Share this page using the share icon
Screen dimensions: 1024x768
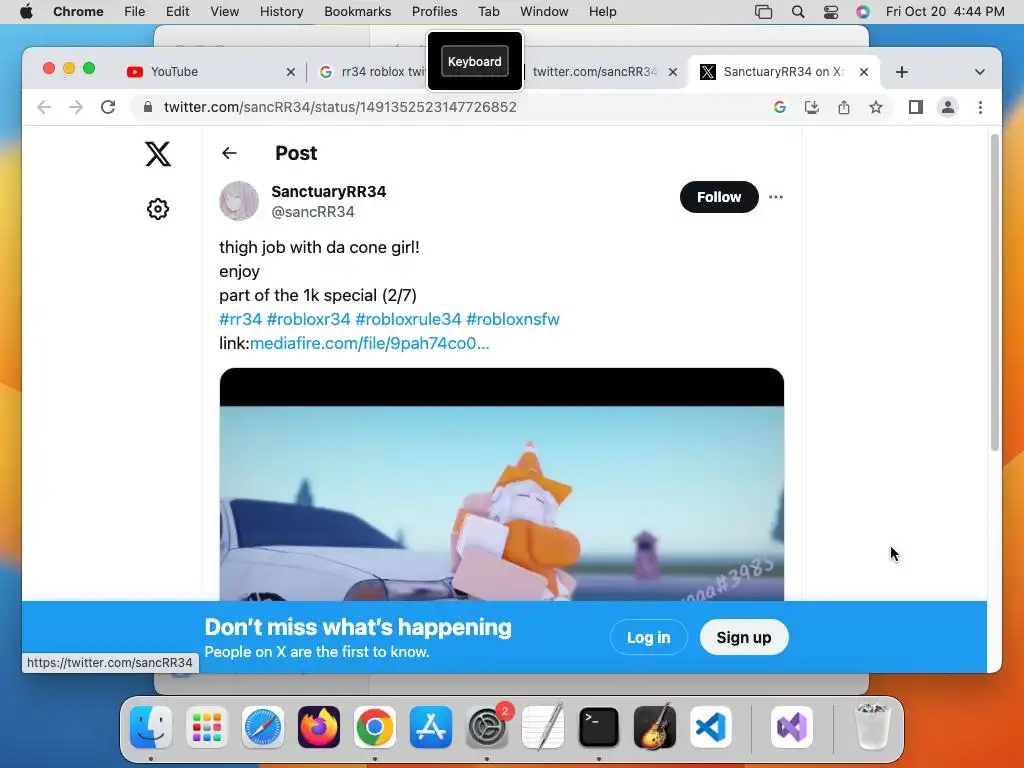pos(844,107)
